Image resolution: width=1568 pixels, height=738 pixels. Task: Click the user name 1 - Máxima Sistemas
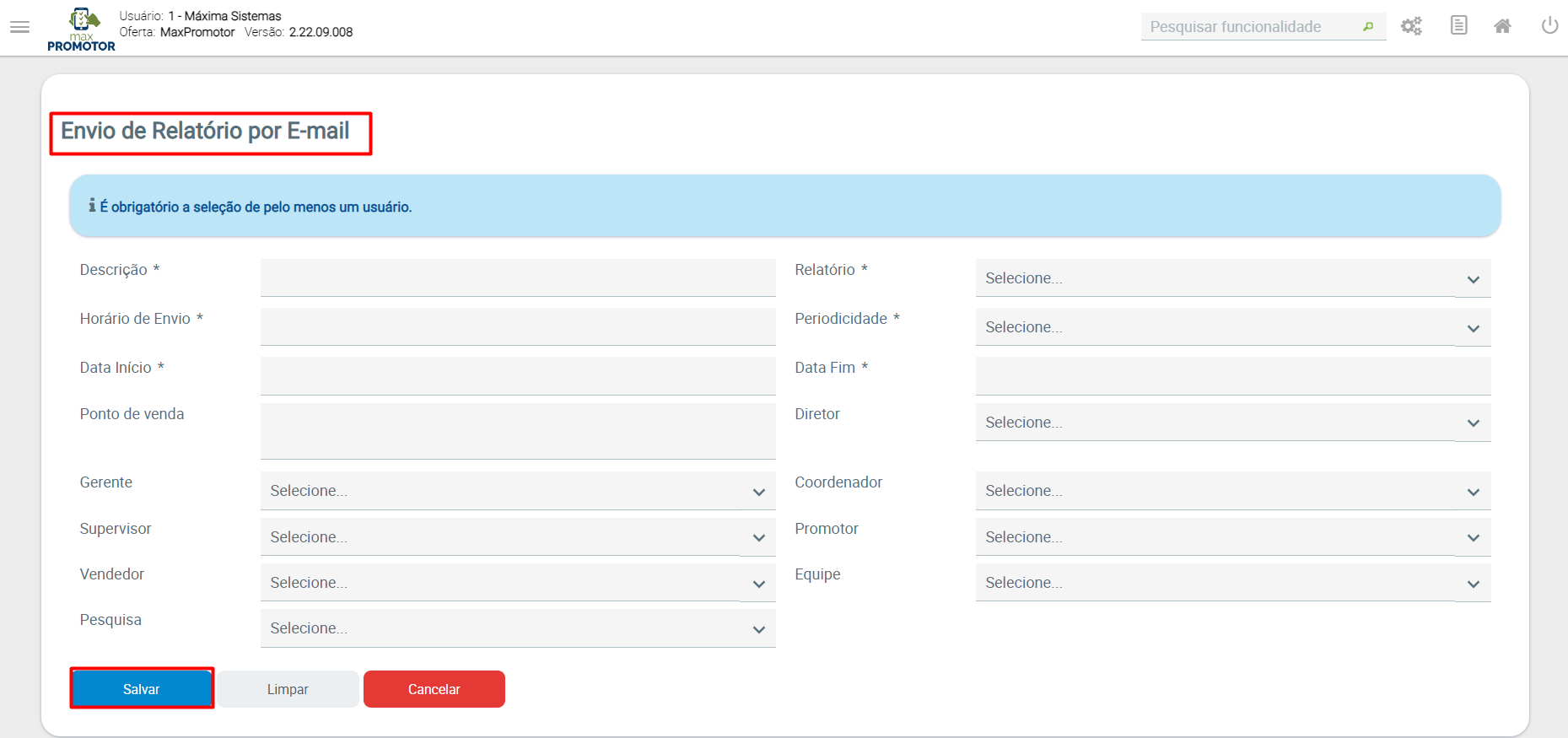point(224,16)
